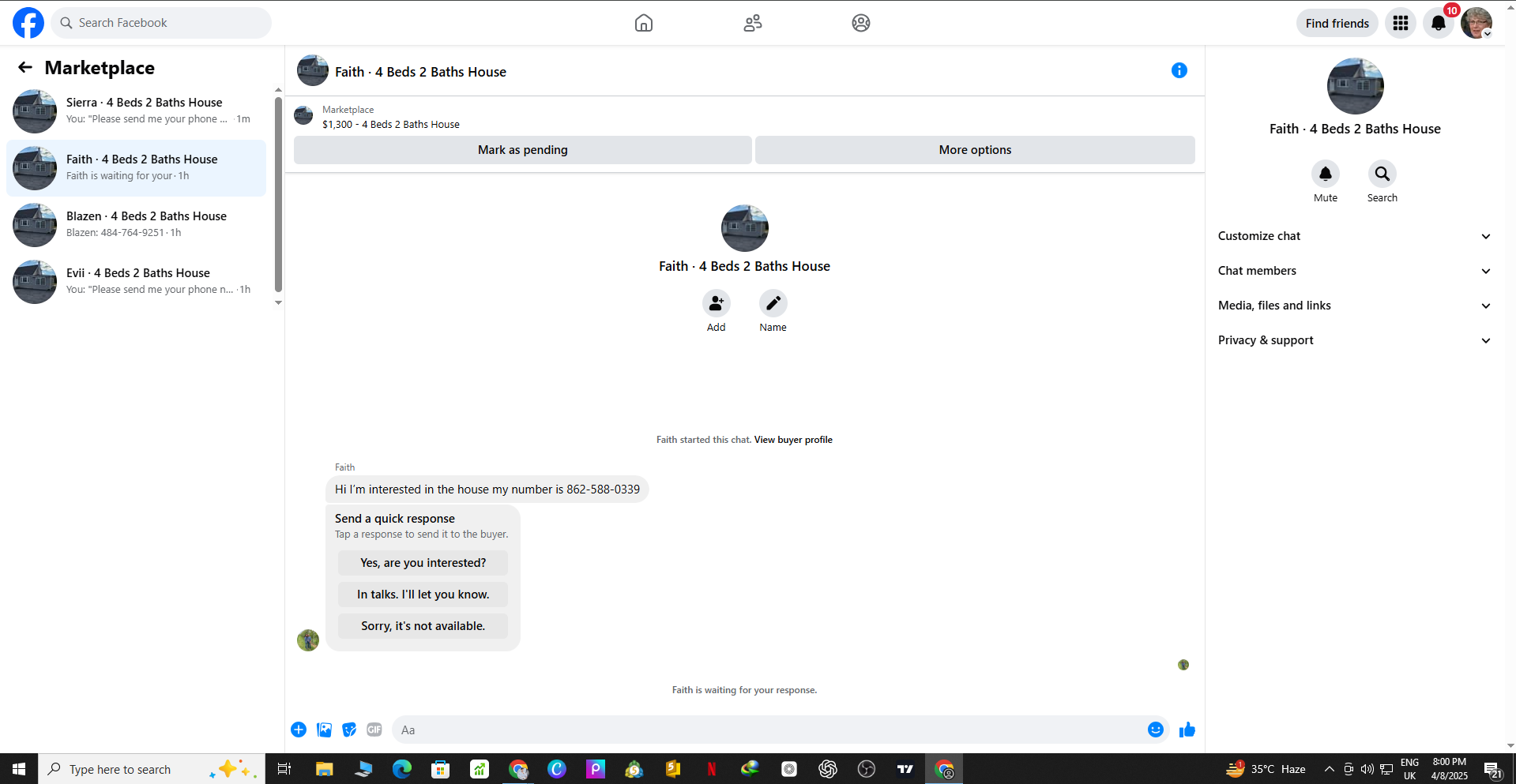Open the $1,300 - 4 Beds 2 Baths House listing

(390, 125)
